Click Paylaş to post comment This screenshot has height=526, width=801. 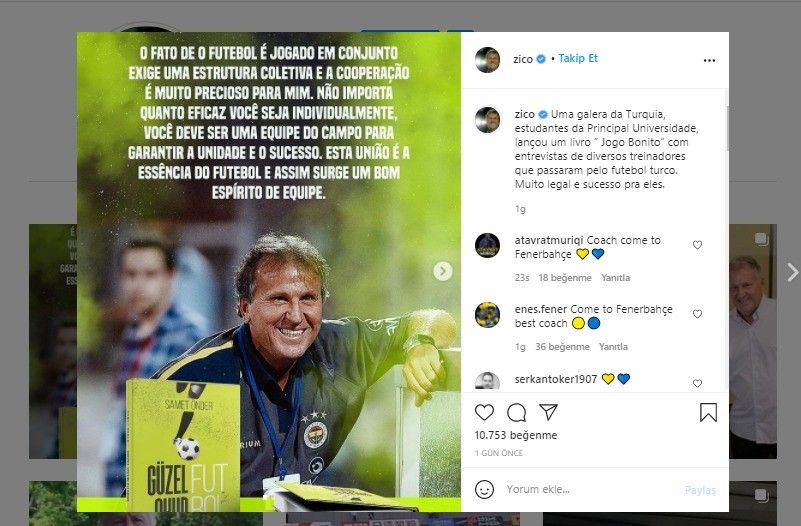click(700, 490)
